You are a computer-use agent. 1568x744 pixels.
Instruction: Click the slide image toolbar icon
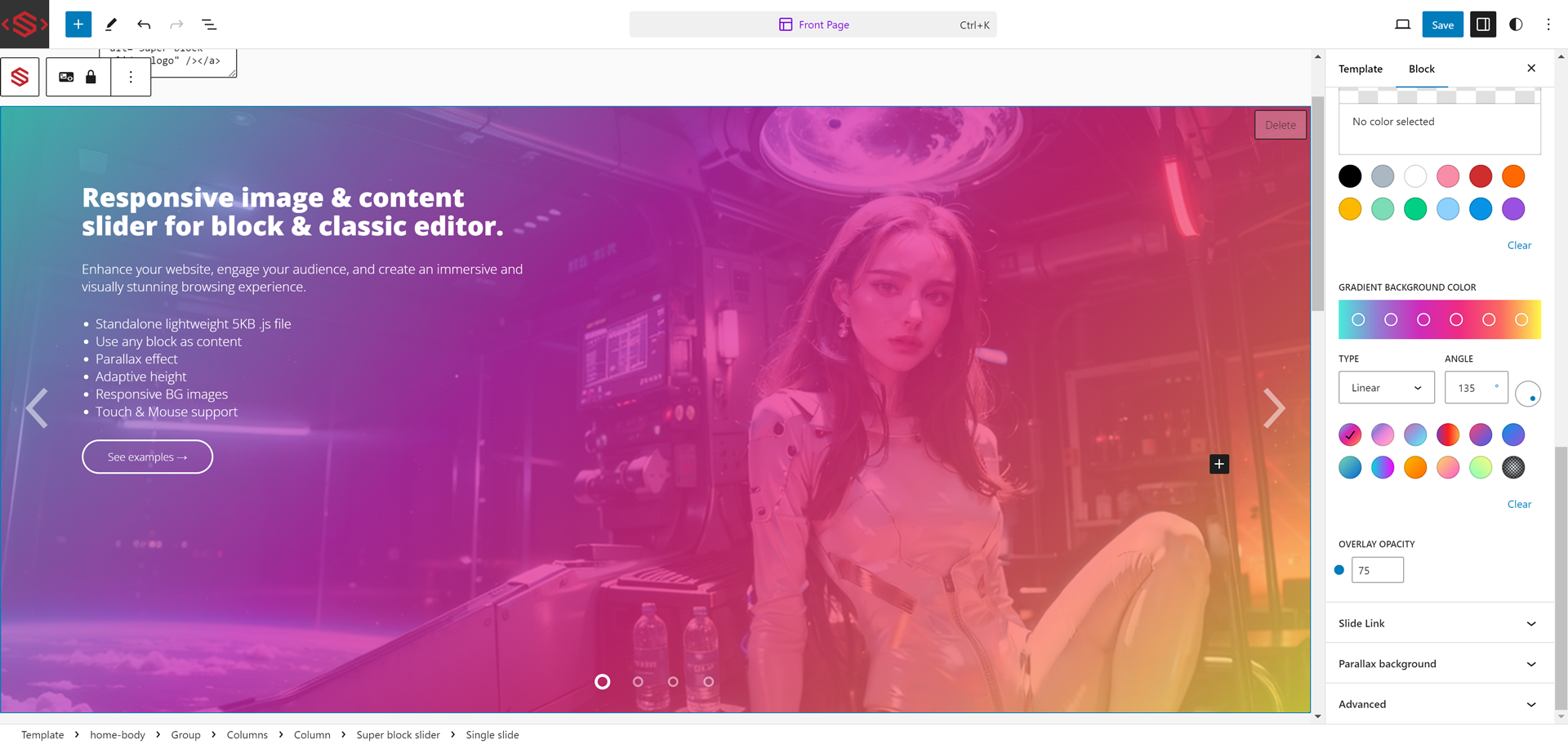(x=66, y=77)
